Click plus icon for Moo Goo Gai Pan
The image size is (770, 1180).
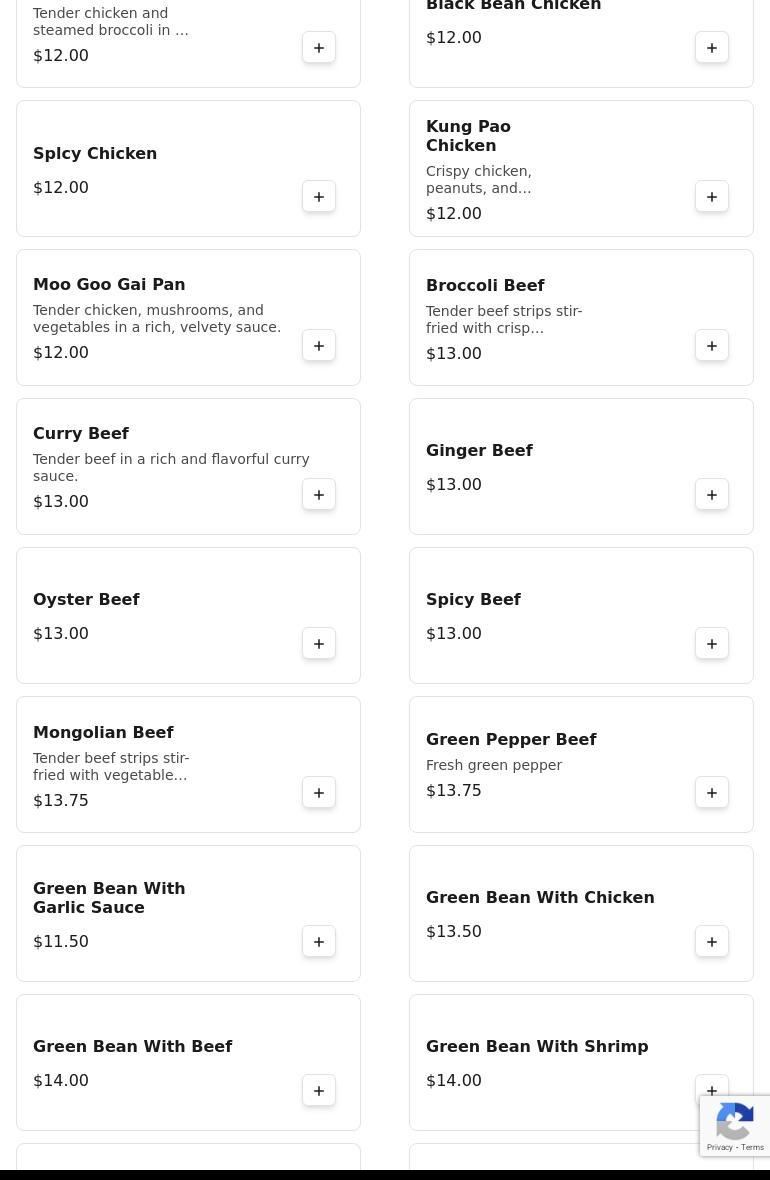click(x=319, y=346)
